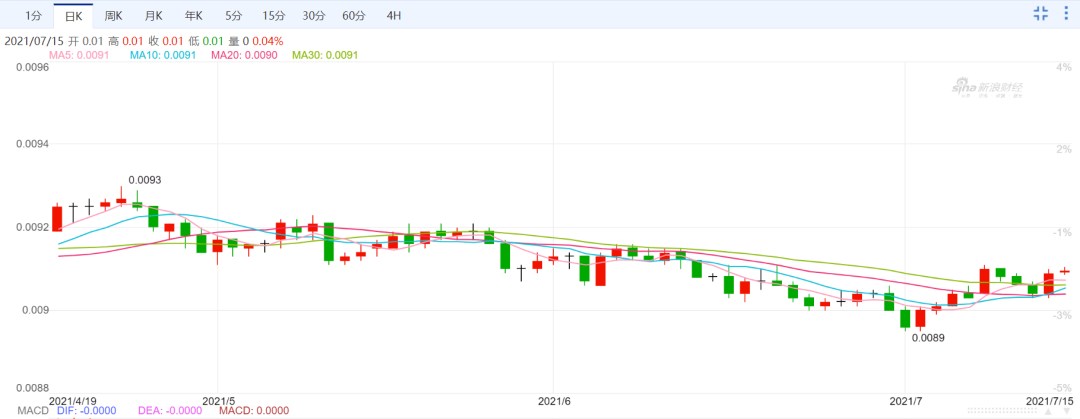The height and width of the screenshot is (419, 1080).
Task: Click the 0.0088 price axis label
Action: click(32, 387)
